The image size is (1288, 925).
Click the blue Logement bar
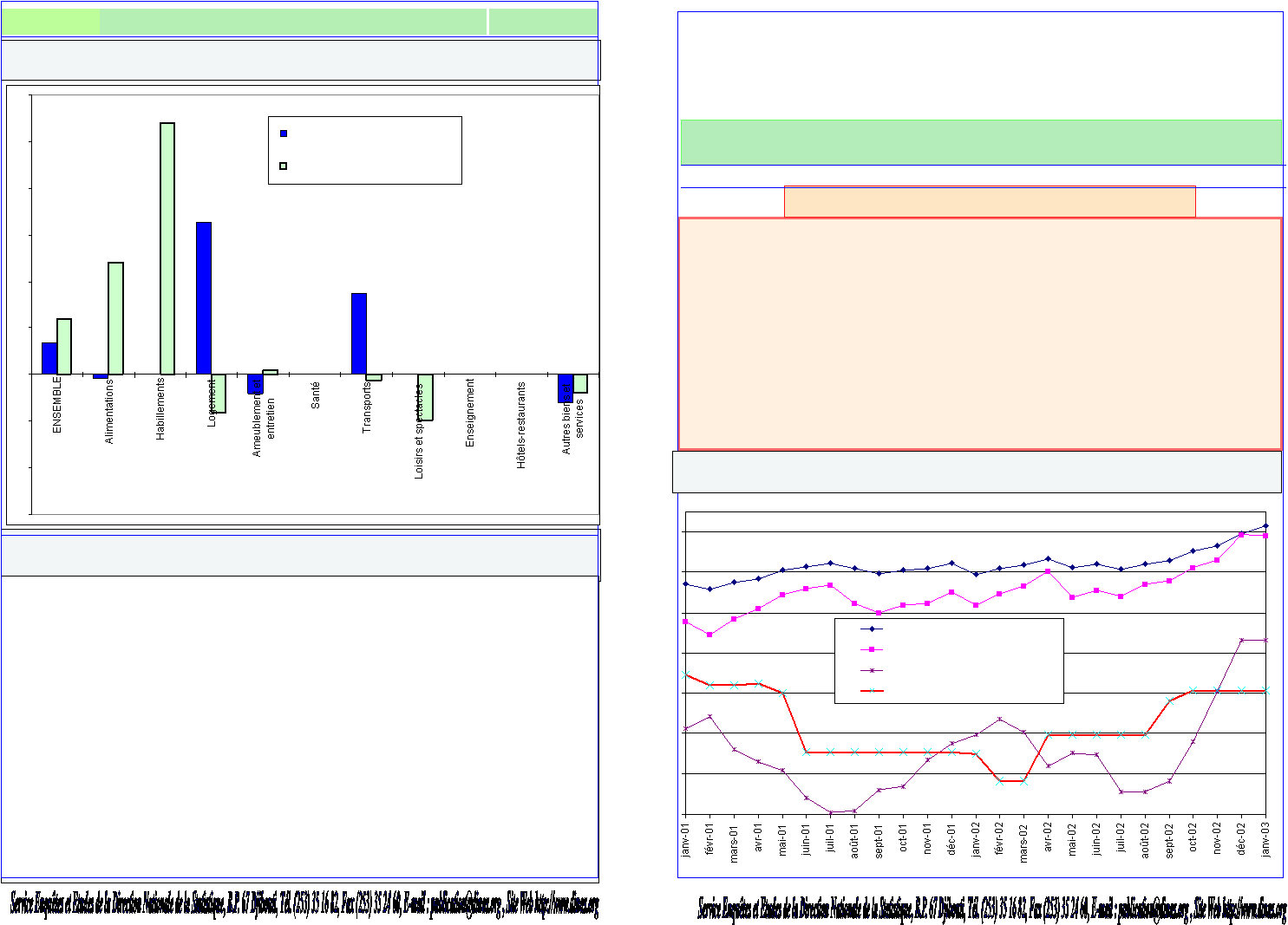[204, 298]
